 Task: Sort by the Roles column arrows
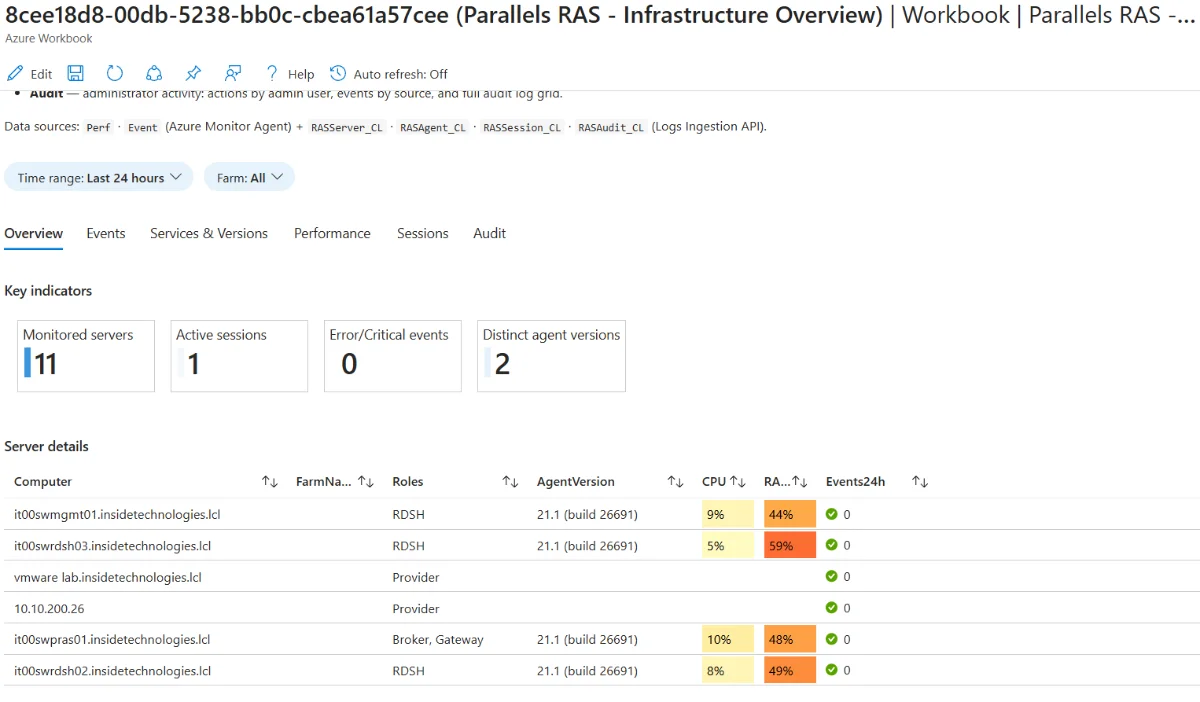coord(510,482)
